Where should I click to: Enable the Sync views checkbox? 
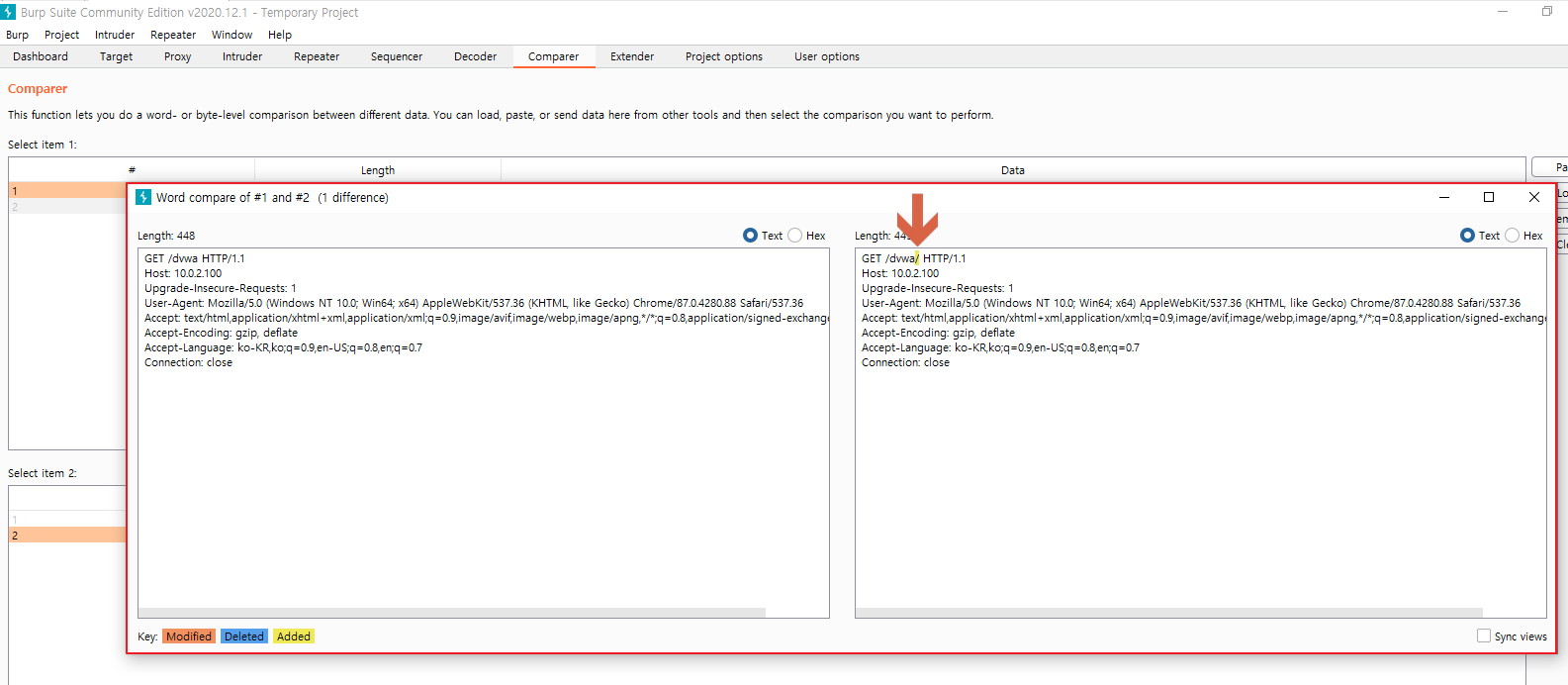[1484, 636]
